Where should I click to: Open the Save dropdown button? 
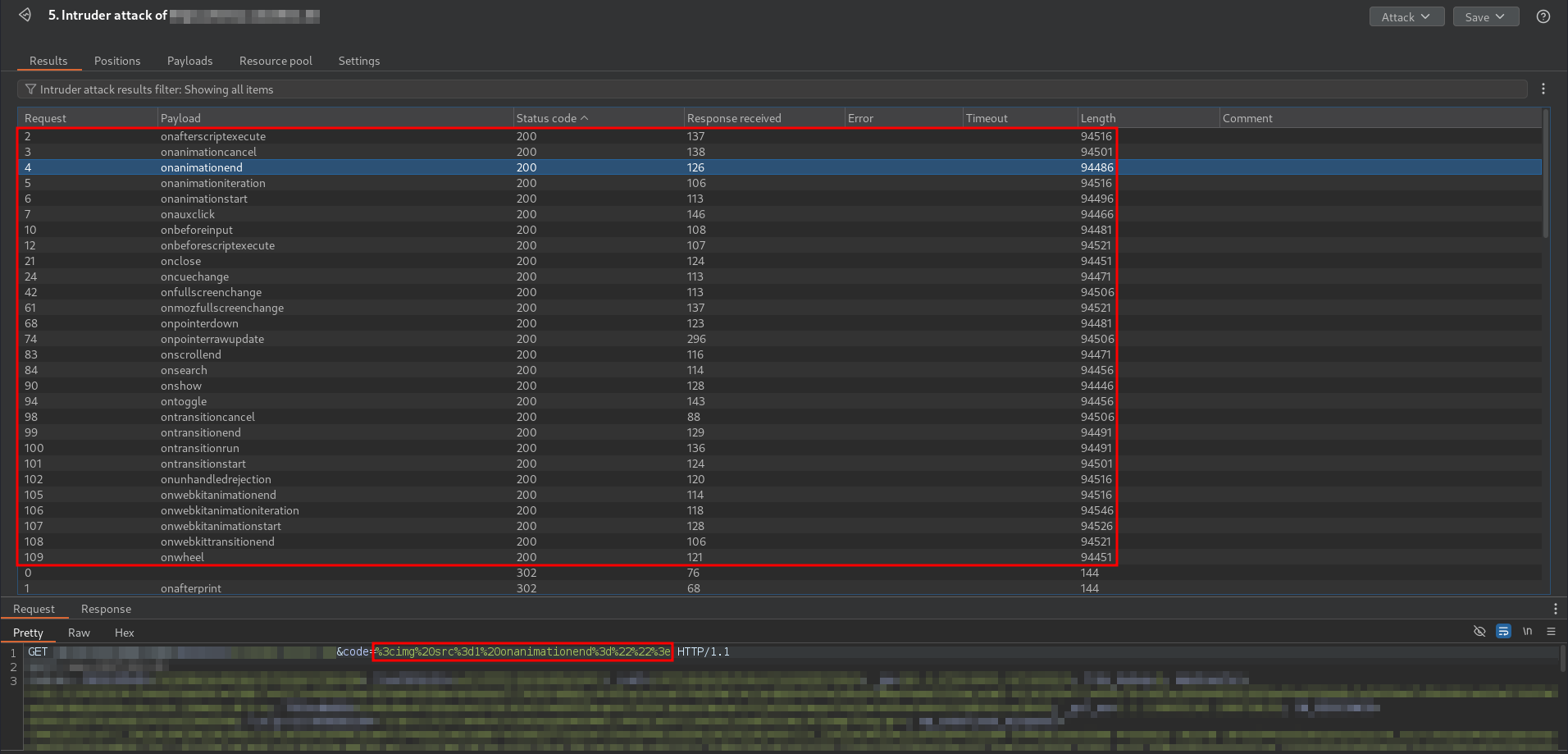pyautogui.click(x=1485, y=16)
